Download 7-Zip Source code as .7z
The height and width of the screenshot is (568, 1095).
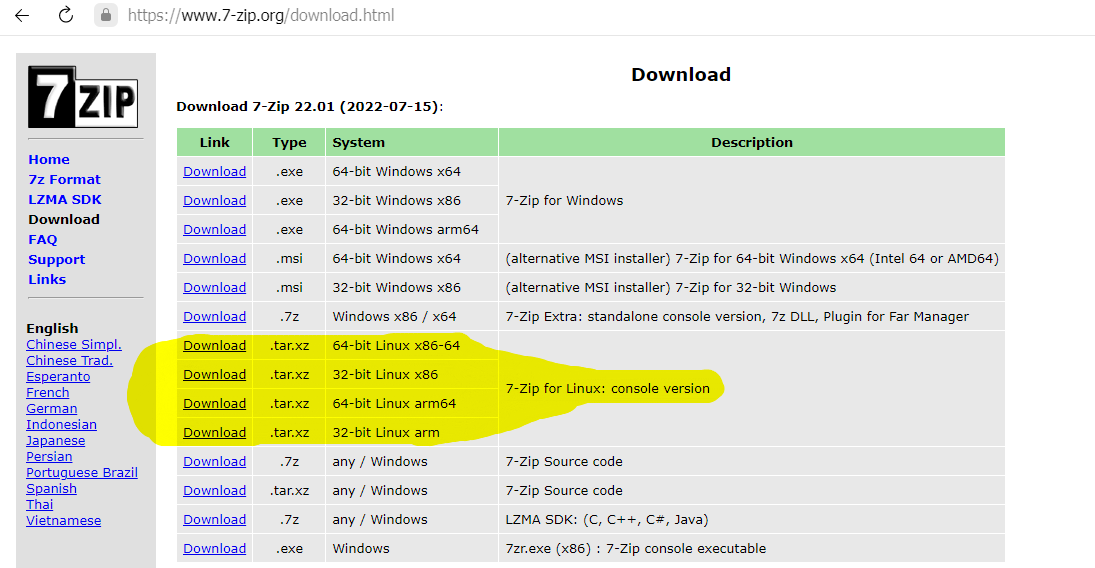(x=214, y=461)
